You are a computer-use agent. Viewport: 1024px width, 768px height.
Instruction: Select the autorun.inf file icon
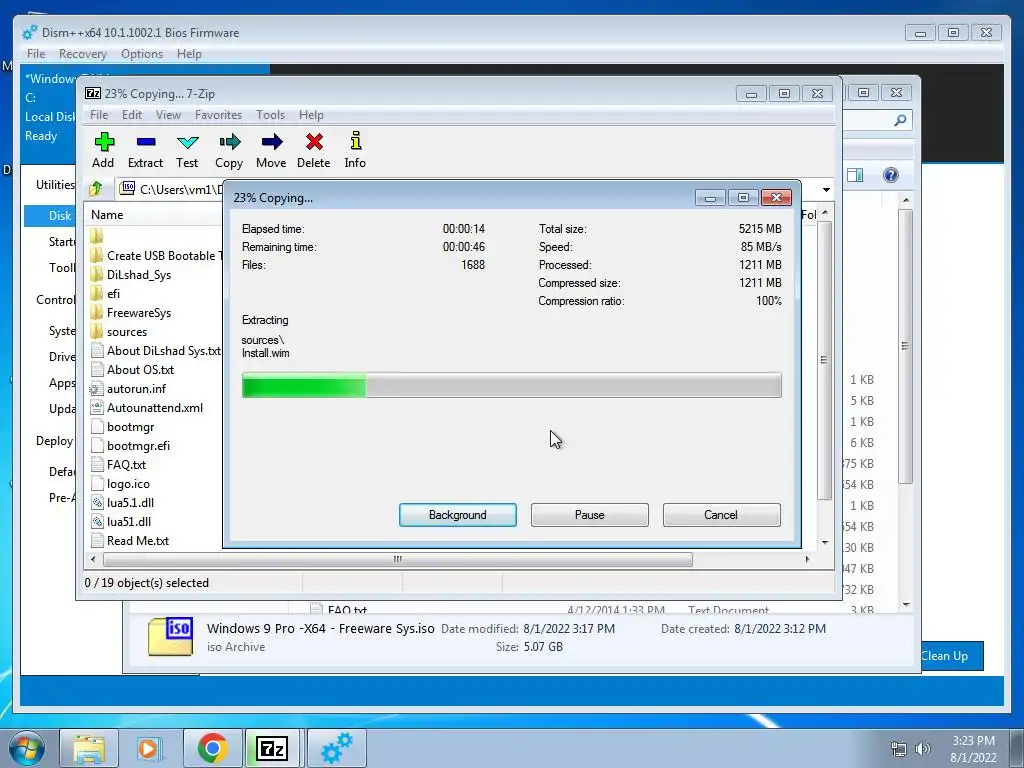point(97,389)
